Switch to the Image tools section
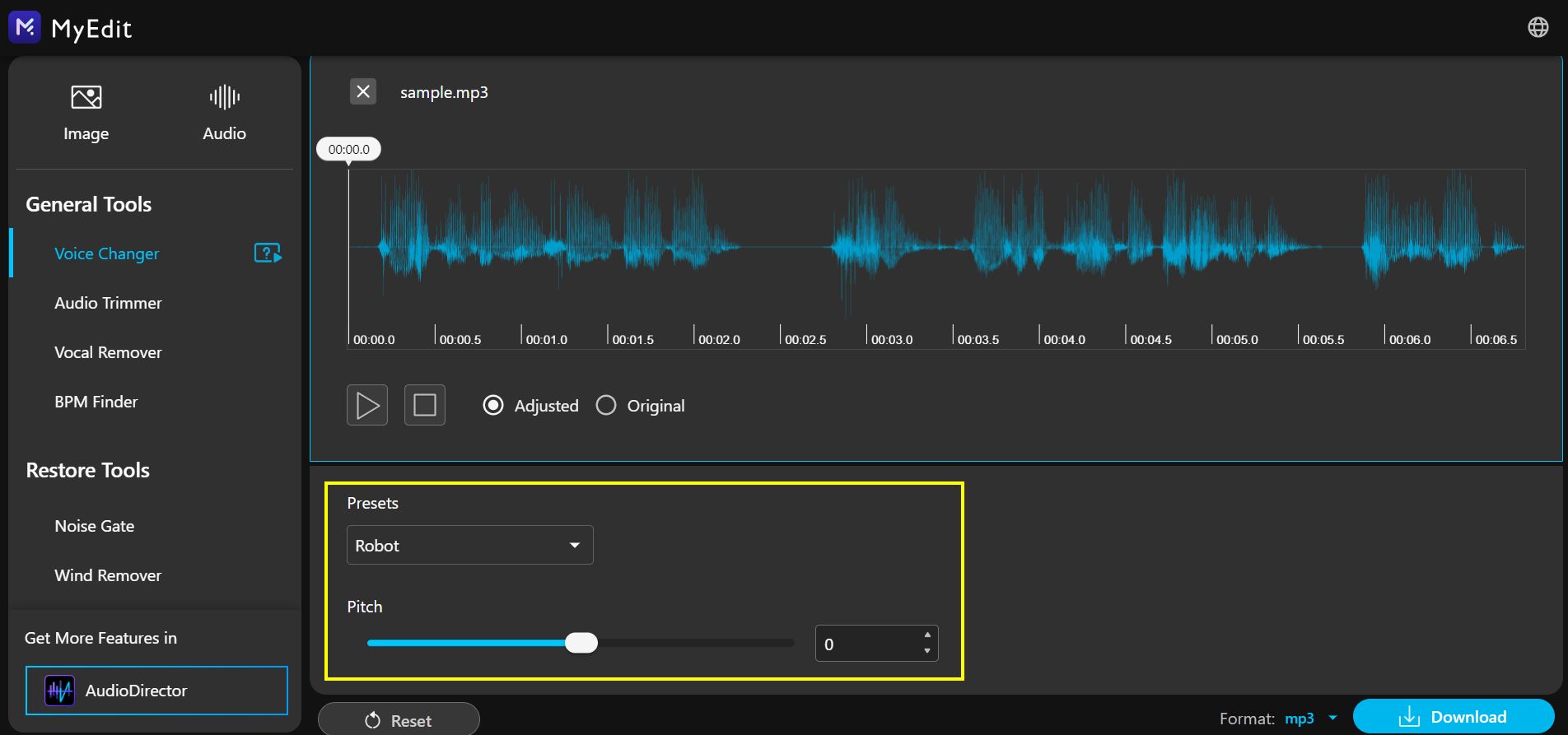Viewport: 1568px width, 735px height. (86, 113)
